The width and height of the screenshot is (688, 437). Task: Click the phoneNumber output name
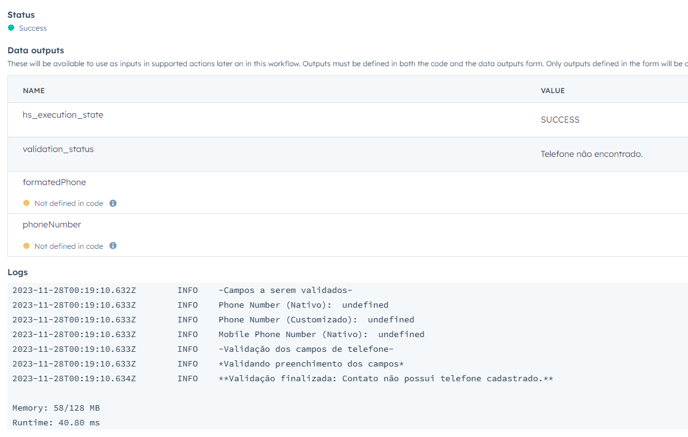click(x=52, y=225)
